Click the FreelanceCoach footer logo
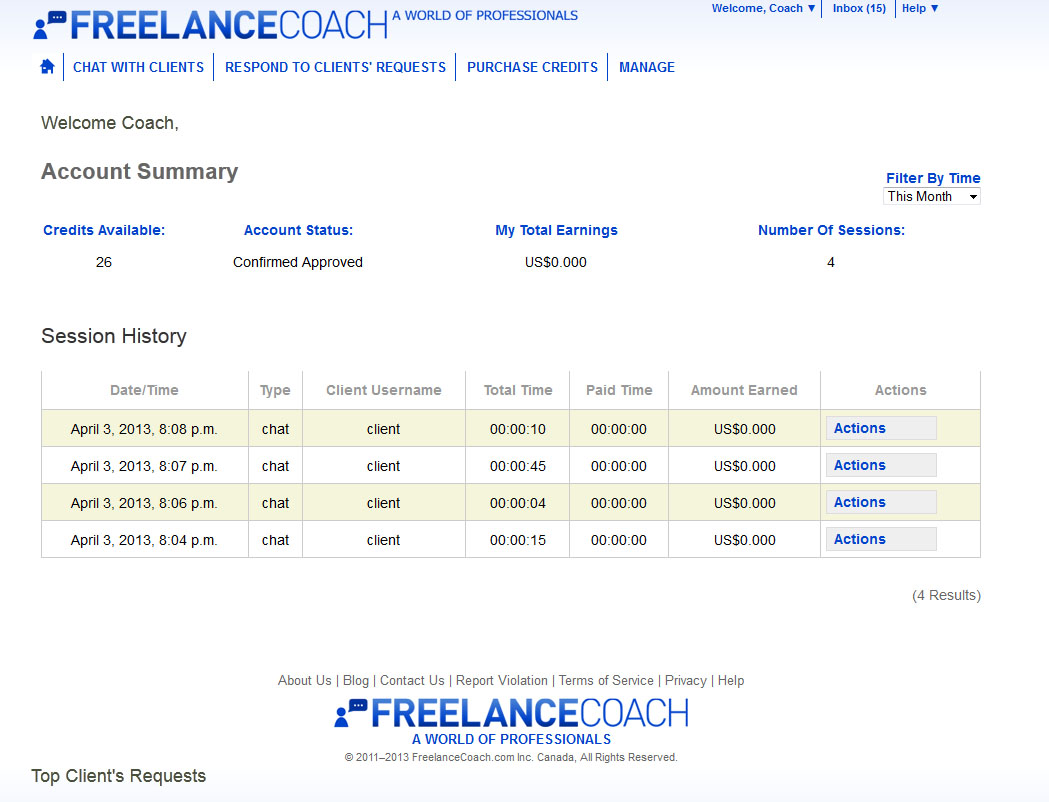The width and height of the screenshot is (1049, 802). tap(511, 713)
